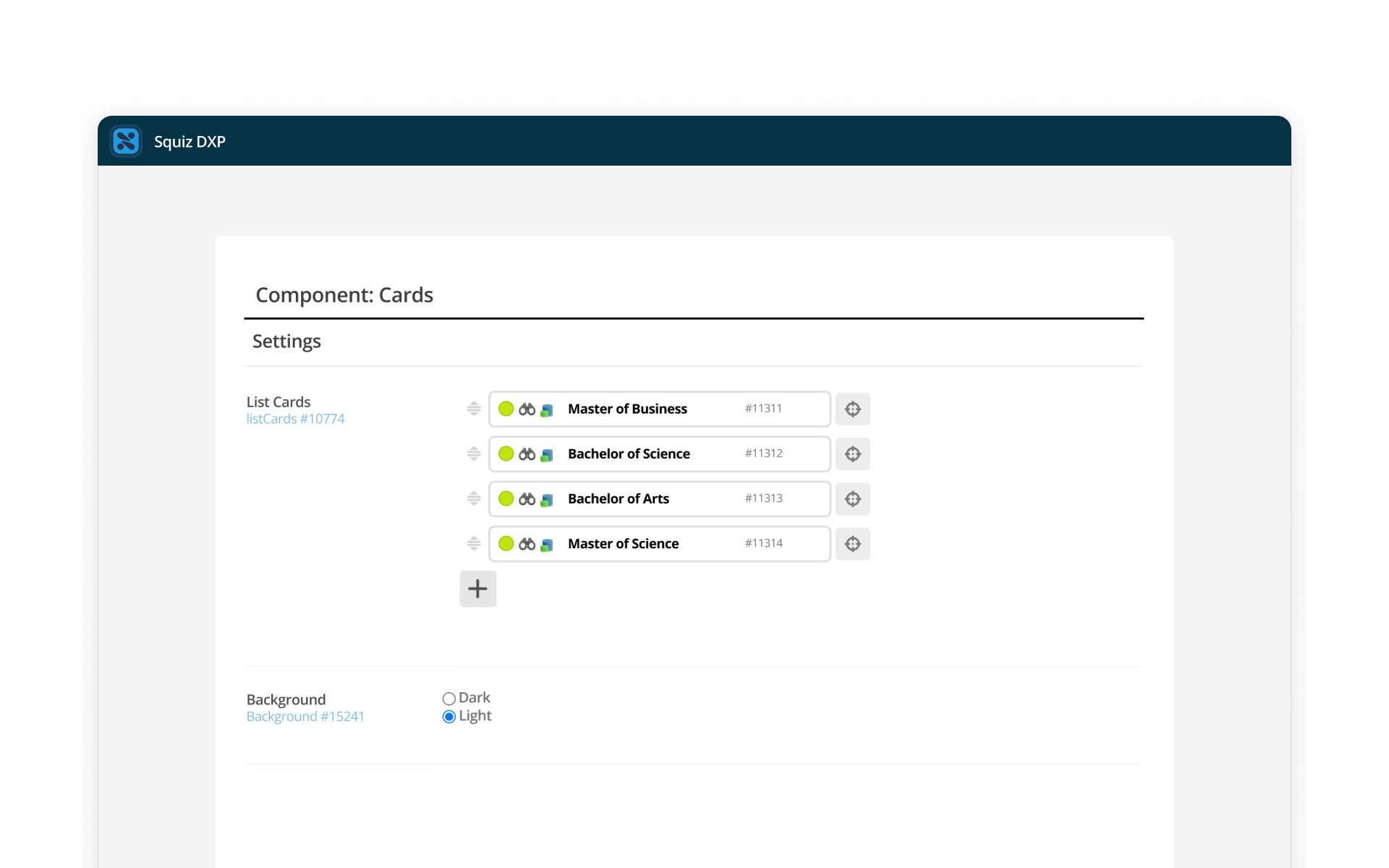
Task: Click reorder handle for Bachelor of Arts
Action: click(474, 498)
